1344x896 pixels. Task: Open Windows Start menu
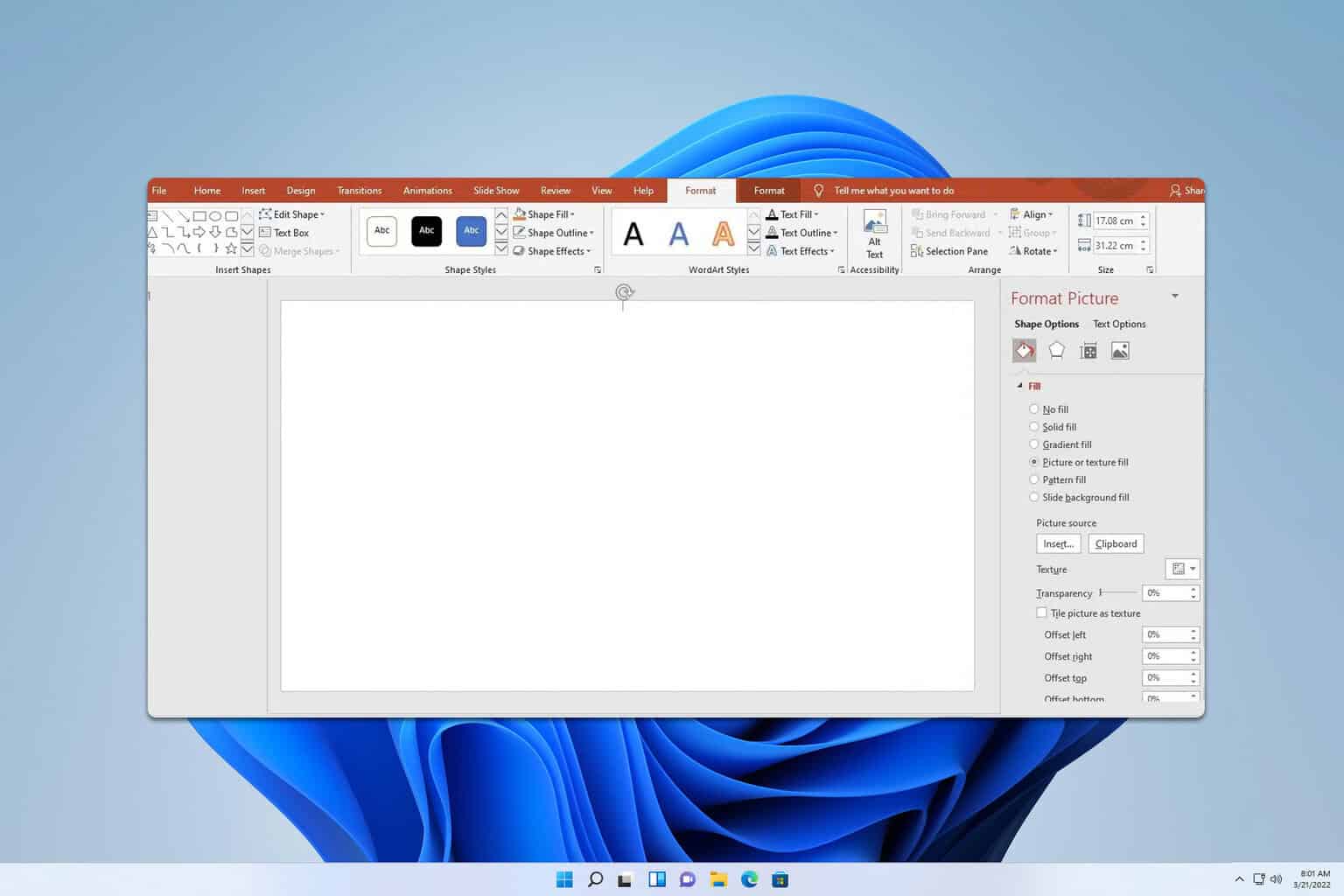click(564, 879)
